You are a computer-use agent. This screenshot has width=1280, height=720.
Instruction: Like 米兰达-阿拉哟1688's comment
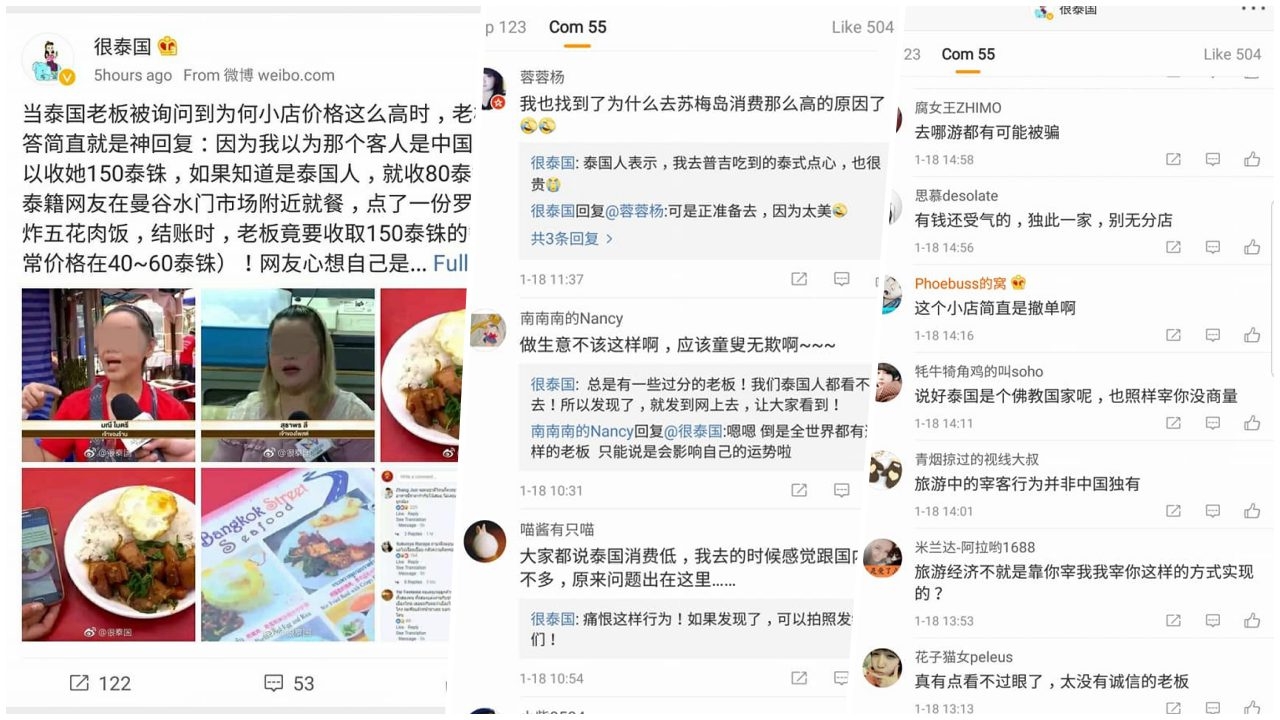pyautogui.click(x=1252, y=621)
